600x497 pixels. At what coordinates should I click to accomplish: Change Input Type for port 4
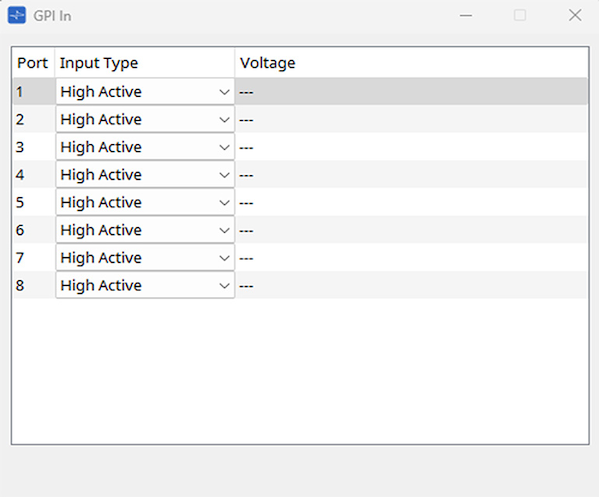pyautogui.click(x=145, y=175)
